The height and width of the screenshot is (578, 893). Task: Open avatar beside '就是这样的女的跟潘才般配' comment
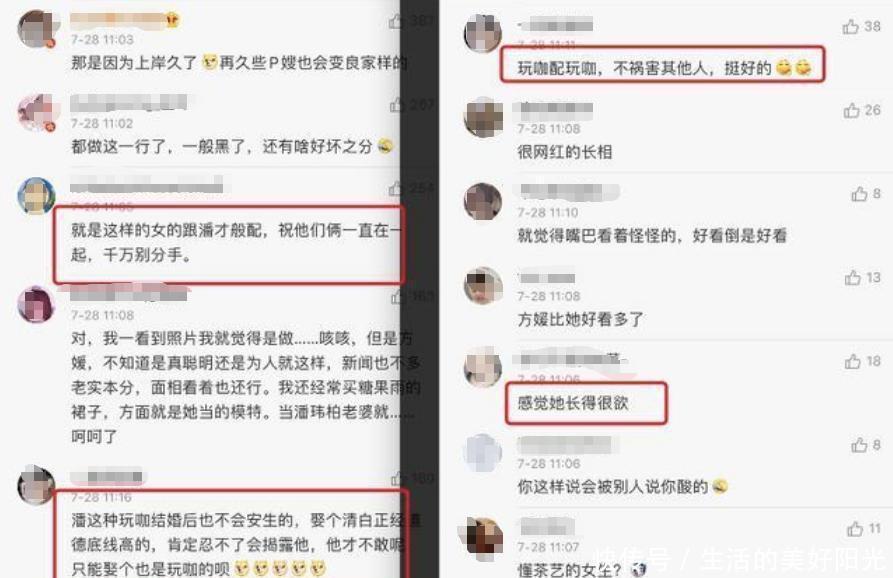(x=36, y=195)
